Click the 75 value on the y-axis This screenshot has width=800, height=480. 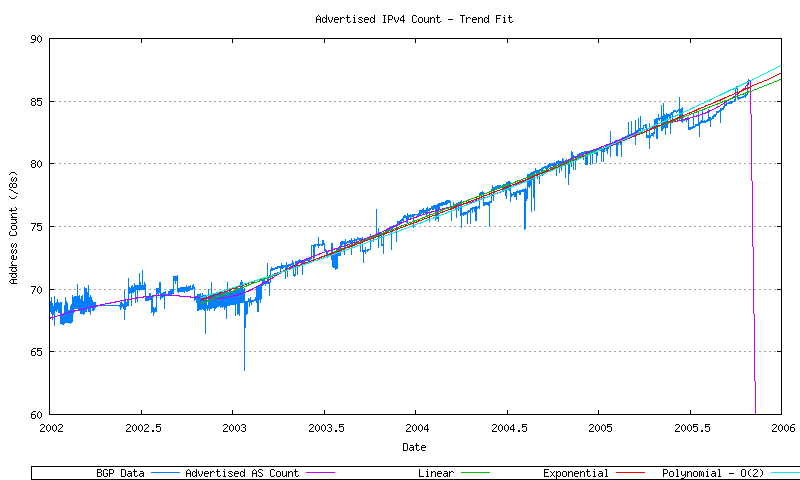tap(36, 227)
